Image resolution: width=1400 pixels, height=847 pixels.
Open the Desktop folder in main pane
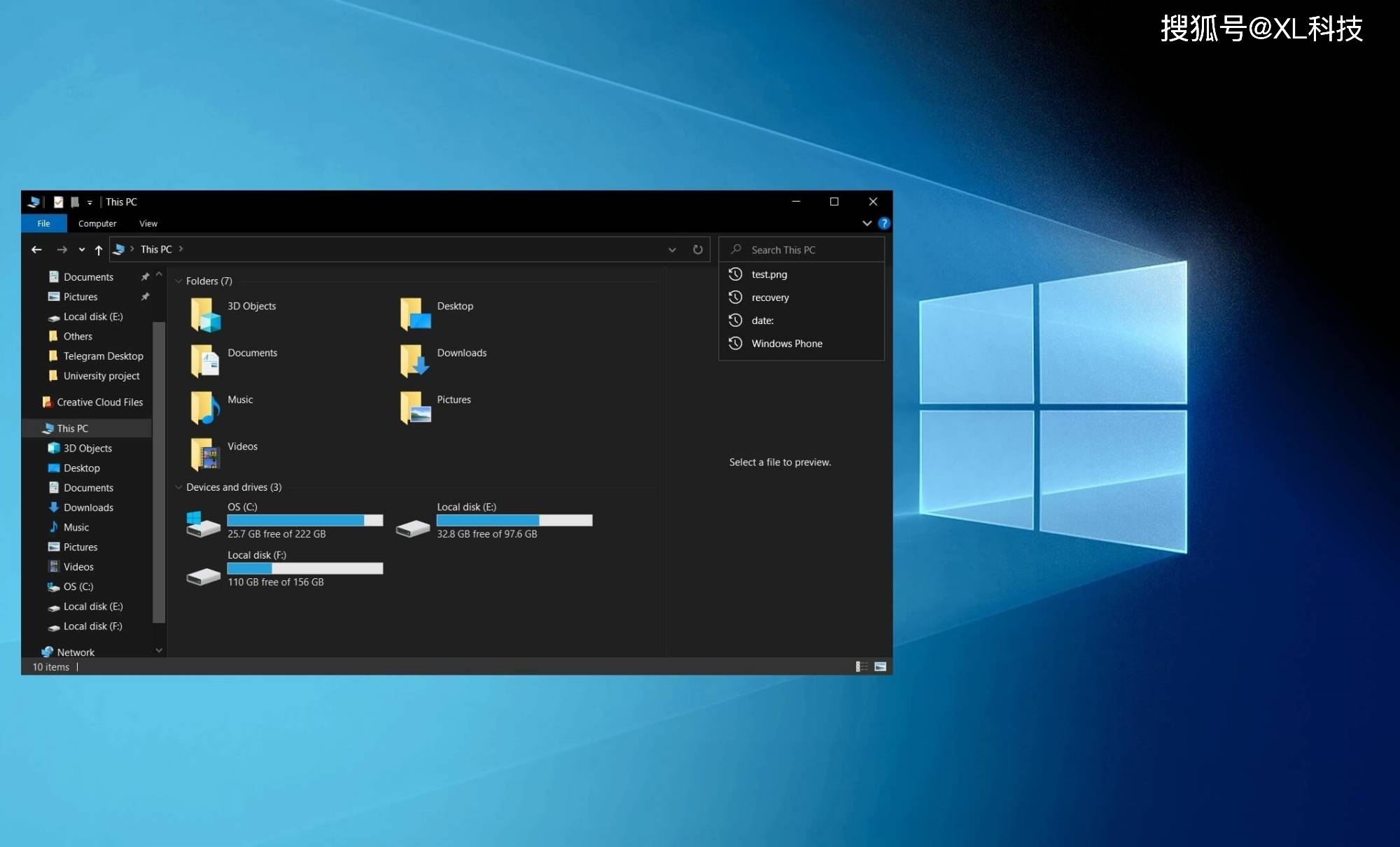click(x=415, y=314)
